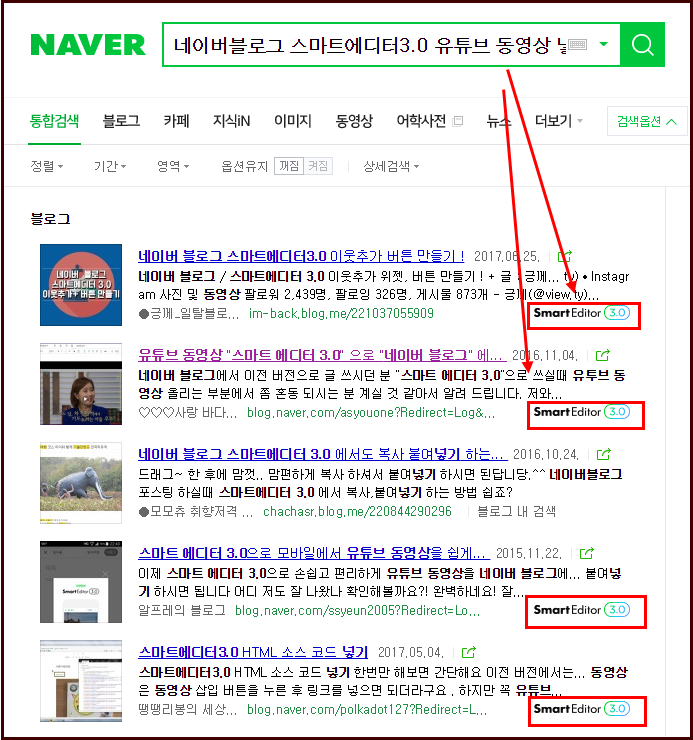Expand the search autocomplete arrow
693x740 pixels.
(x=603, y=44)
